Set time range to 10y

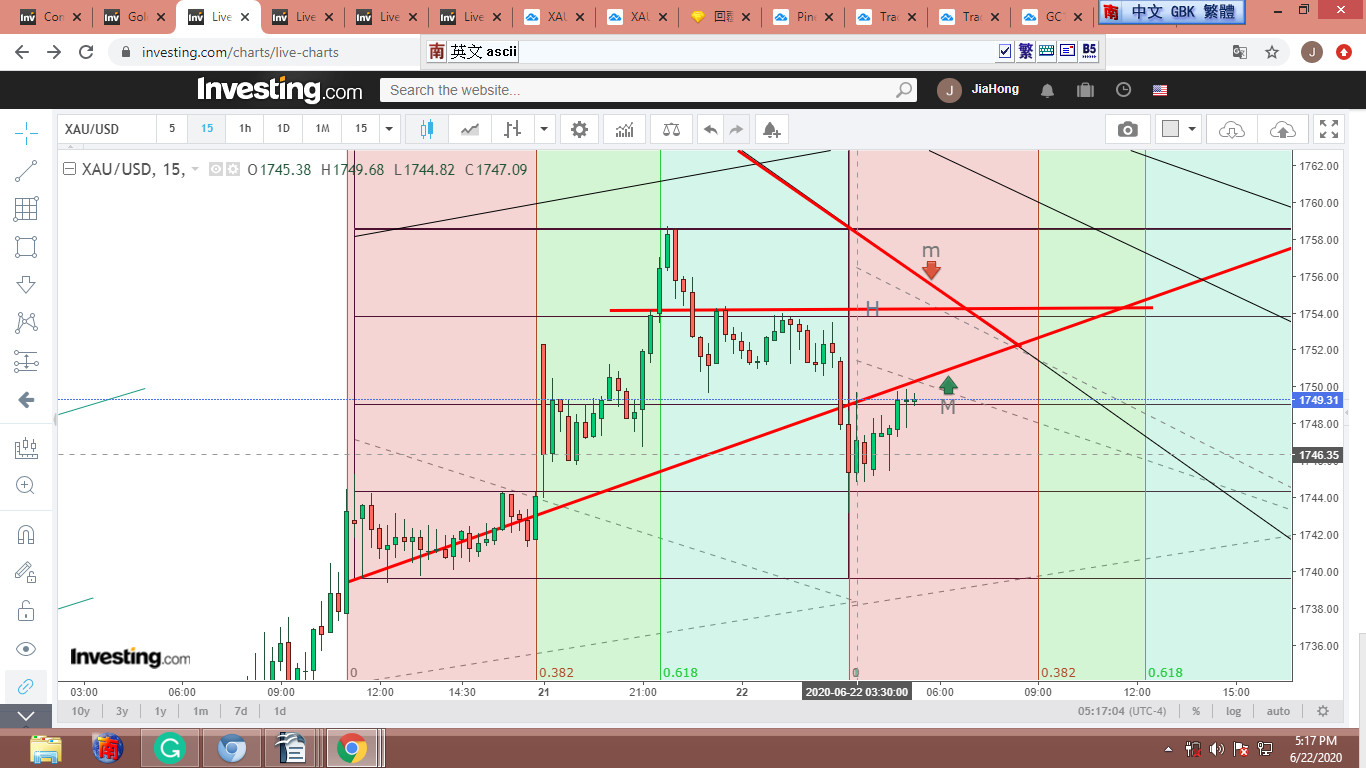coord(80,711)
